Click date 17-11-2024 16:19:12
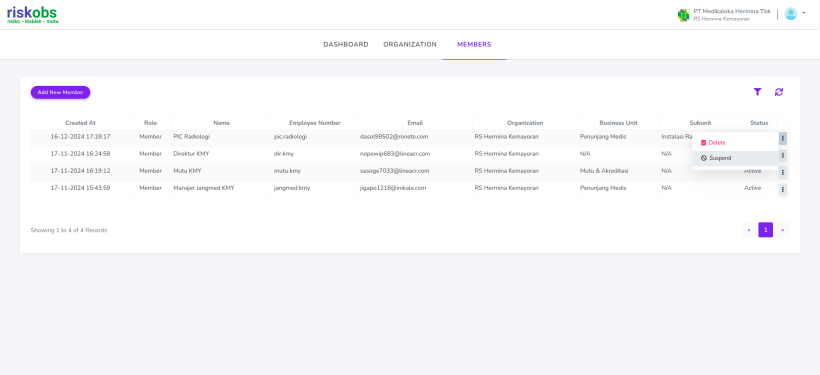The height and width of the screenshot is (375, 820). pyautogui.click(x=81, y=171)
